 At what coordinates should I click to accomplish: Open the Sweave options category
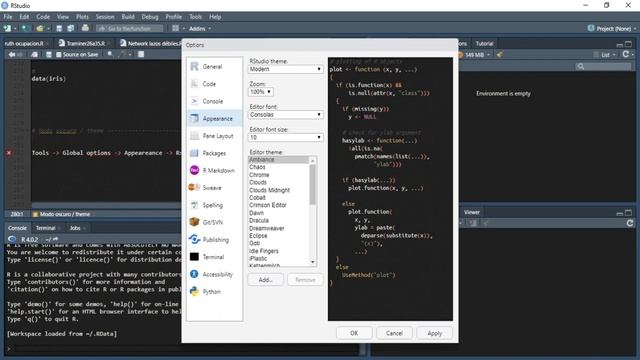pos(214,188)
